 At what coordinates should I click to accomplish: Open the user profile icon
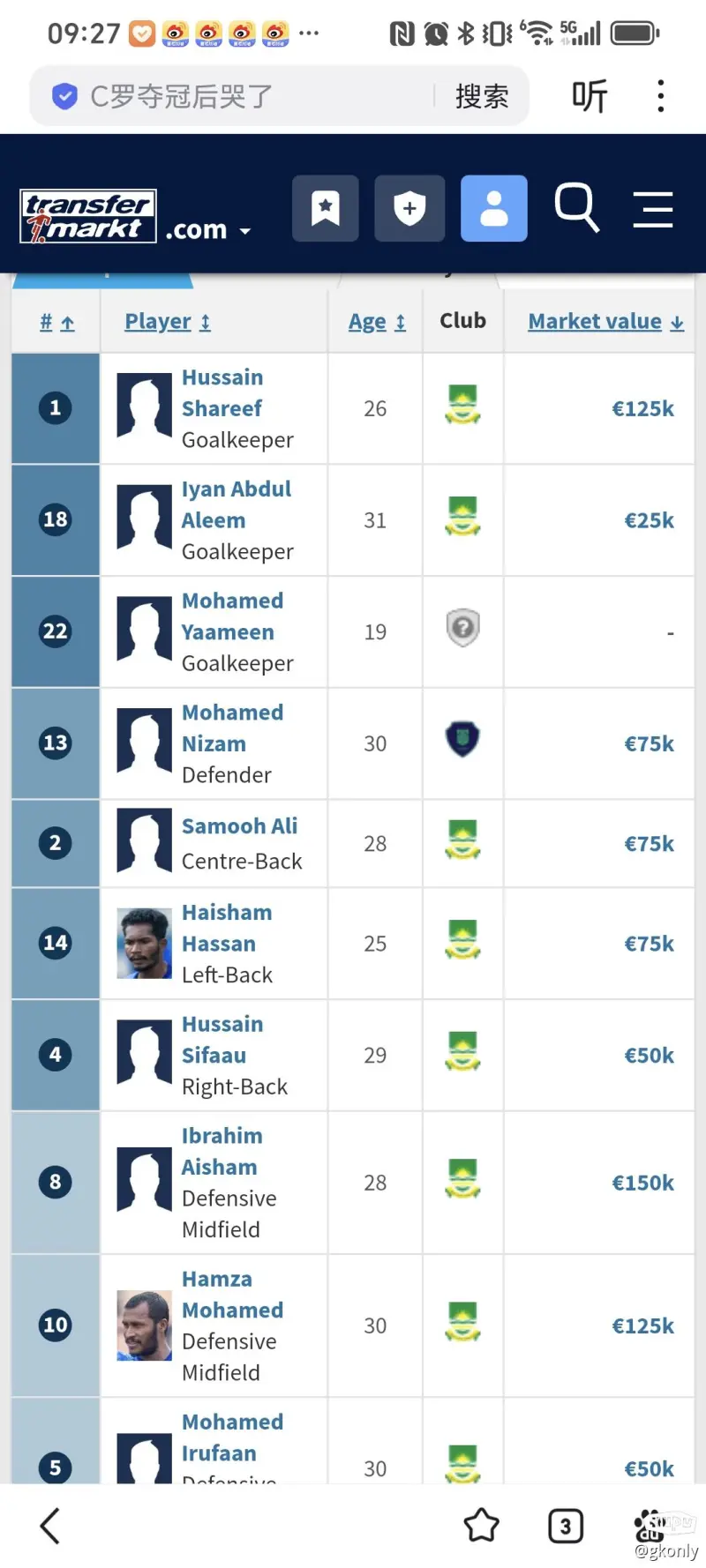click(x=494, y=209)
